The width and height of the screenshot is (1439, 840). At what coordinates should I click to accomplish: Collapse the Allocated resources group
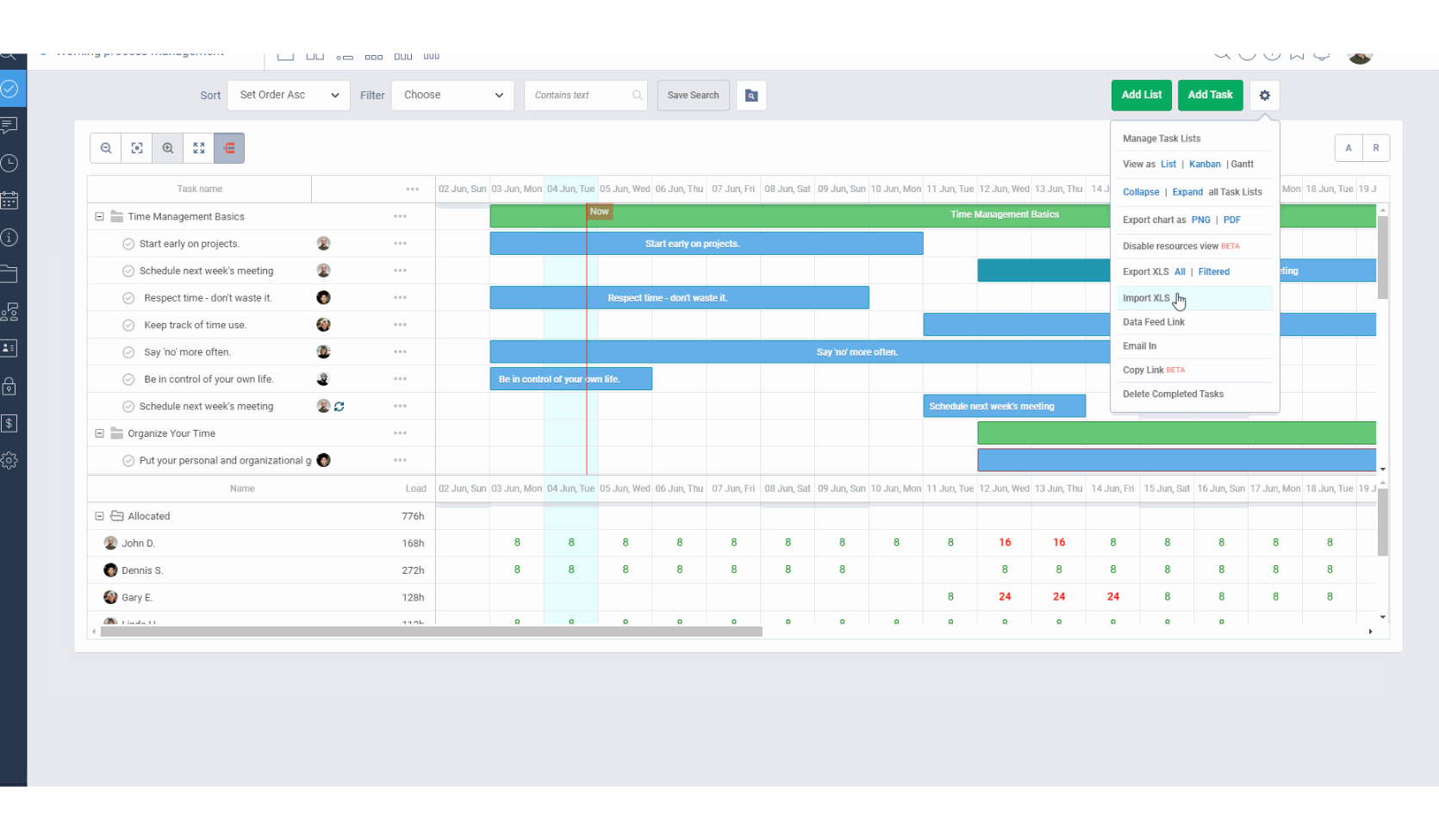99,515
